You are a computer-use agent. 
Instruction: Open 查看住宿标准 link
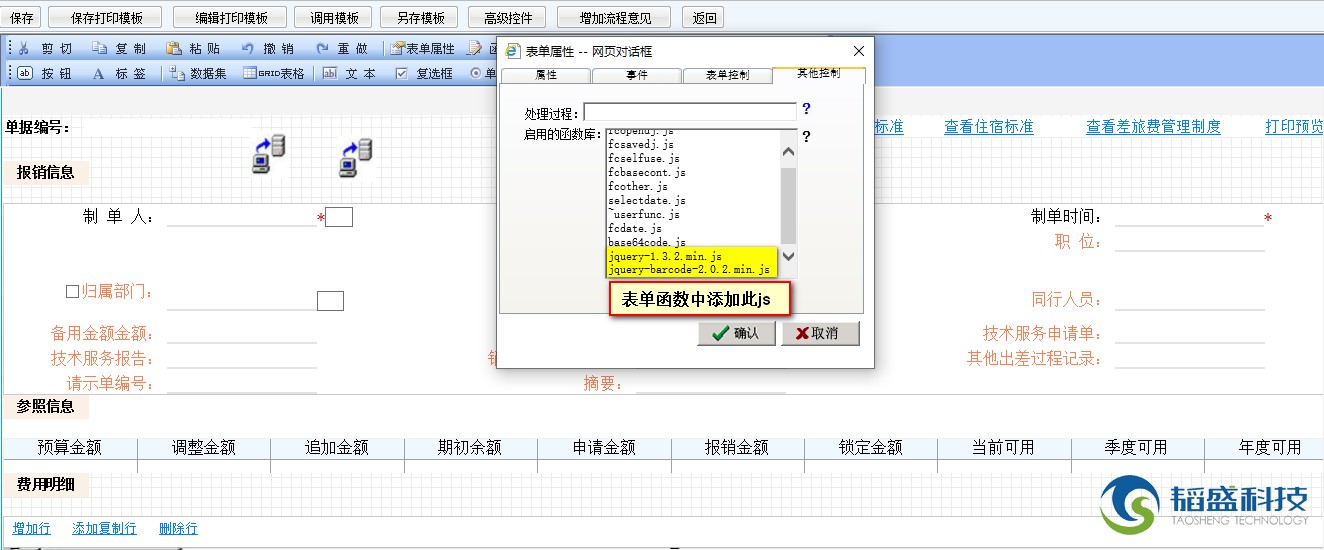989,127
